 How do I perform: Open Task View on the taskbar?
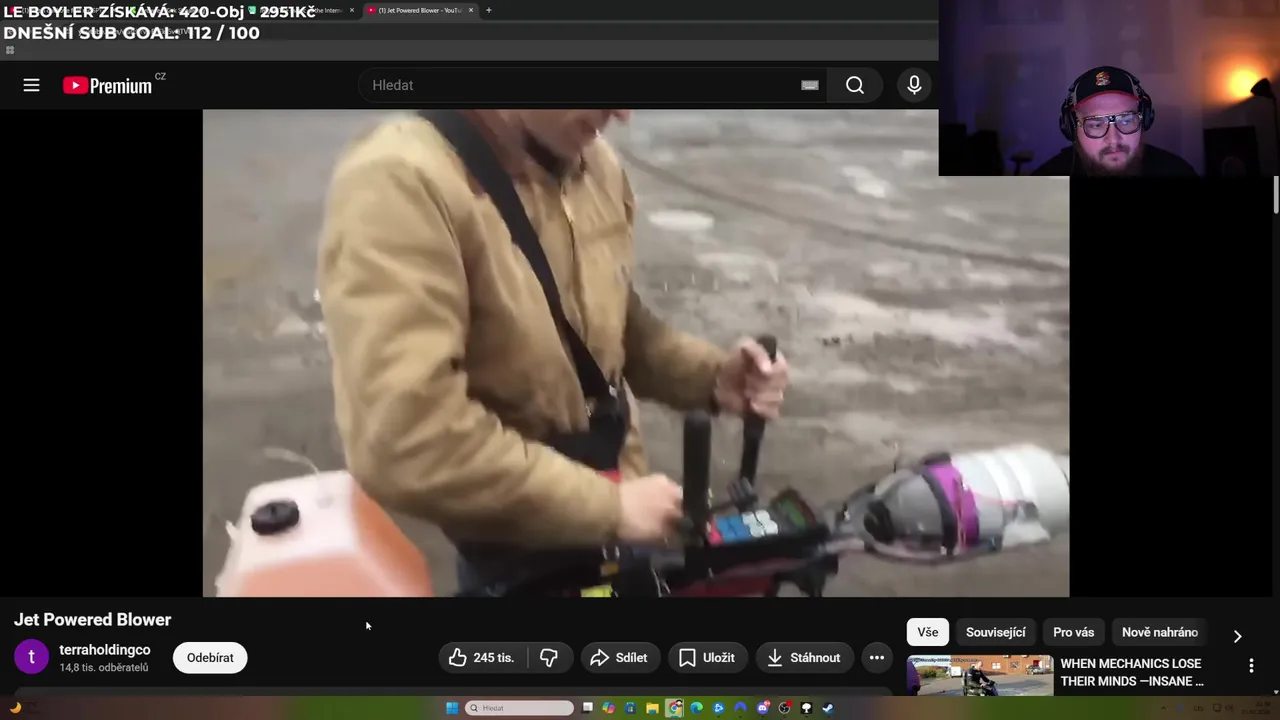pos(587,708)
